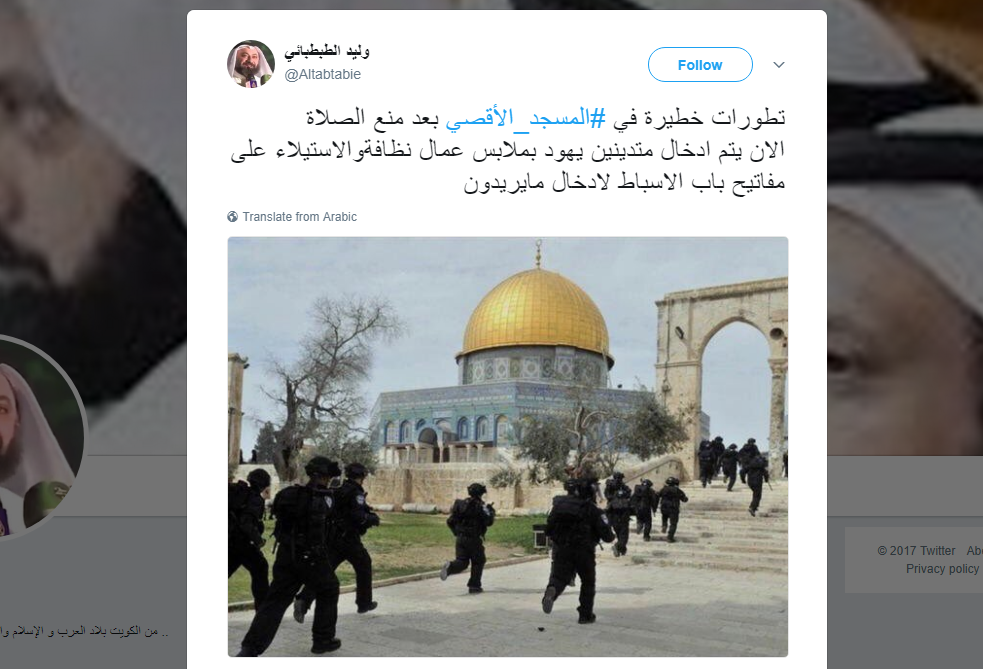Click the © 2017 Twitter footer text
983x669 pixels.
click(x=916, y=550)
